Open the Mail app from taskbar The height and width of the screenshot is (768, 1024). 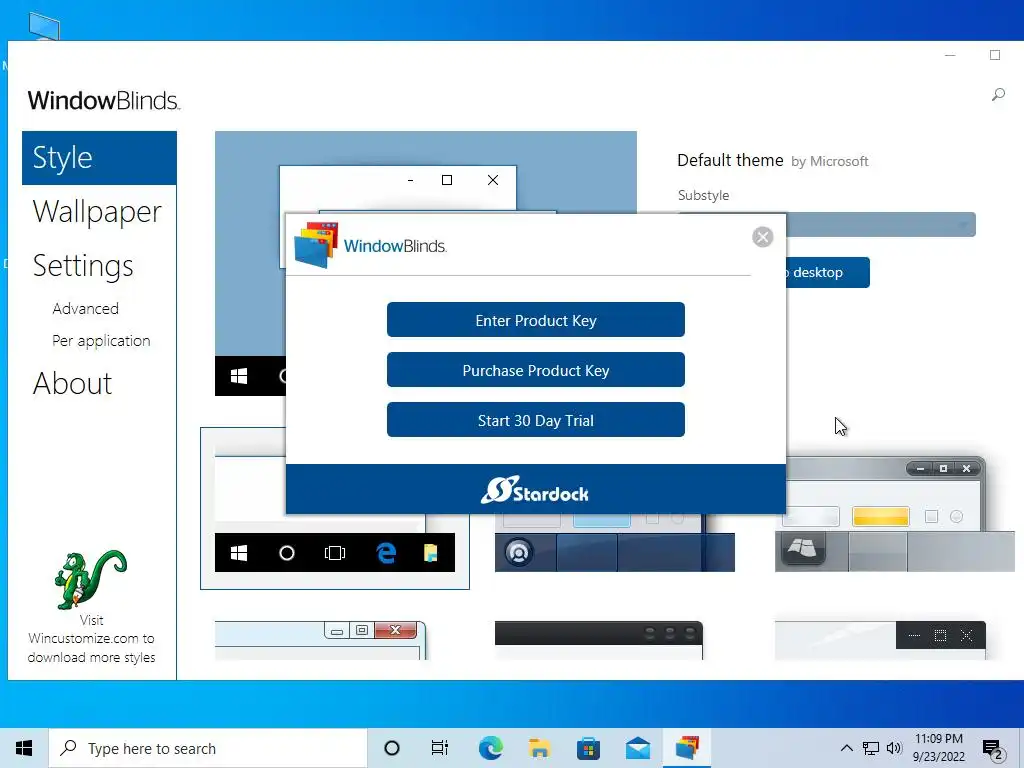tap(638, 748)
